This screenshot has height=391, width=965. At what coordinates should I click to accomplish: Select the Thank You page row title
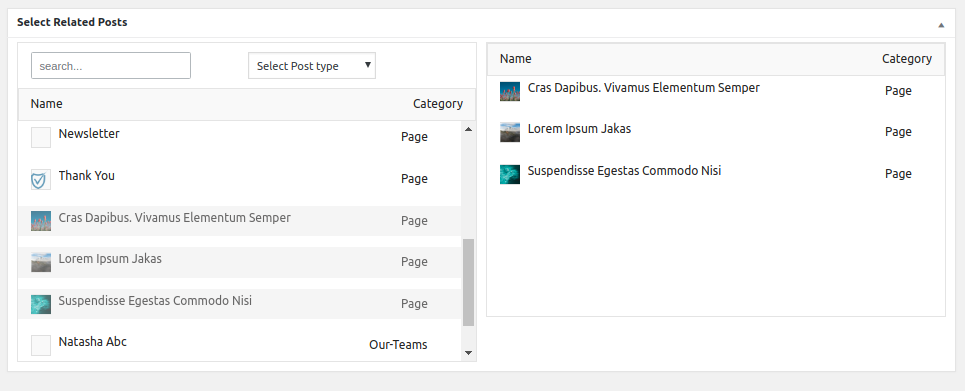(x=87, y=175)
